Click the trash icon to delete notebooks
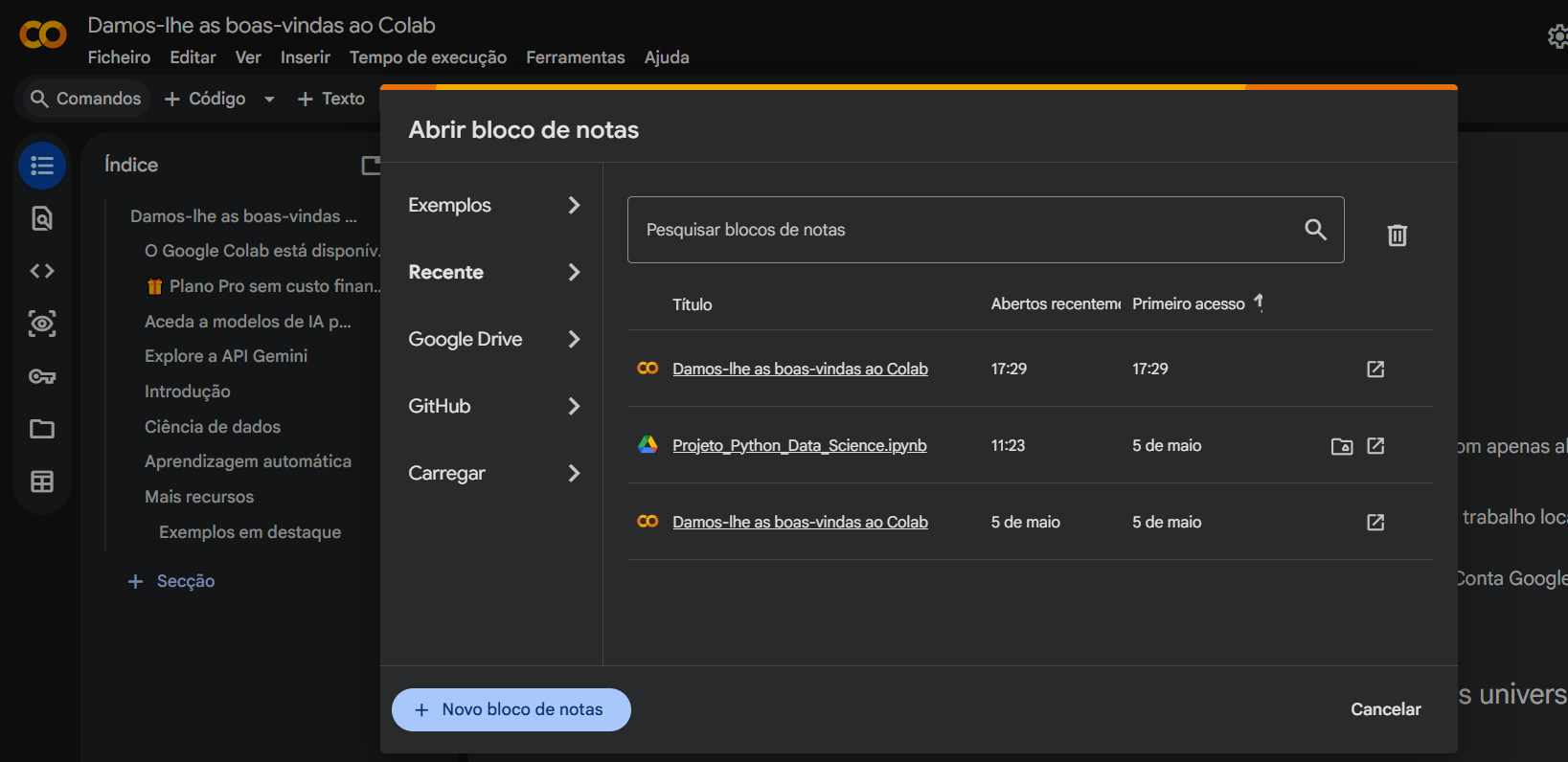This screenshot has height=762, width=1568. (x=1398, y=235)
